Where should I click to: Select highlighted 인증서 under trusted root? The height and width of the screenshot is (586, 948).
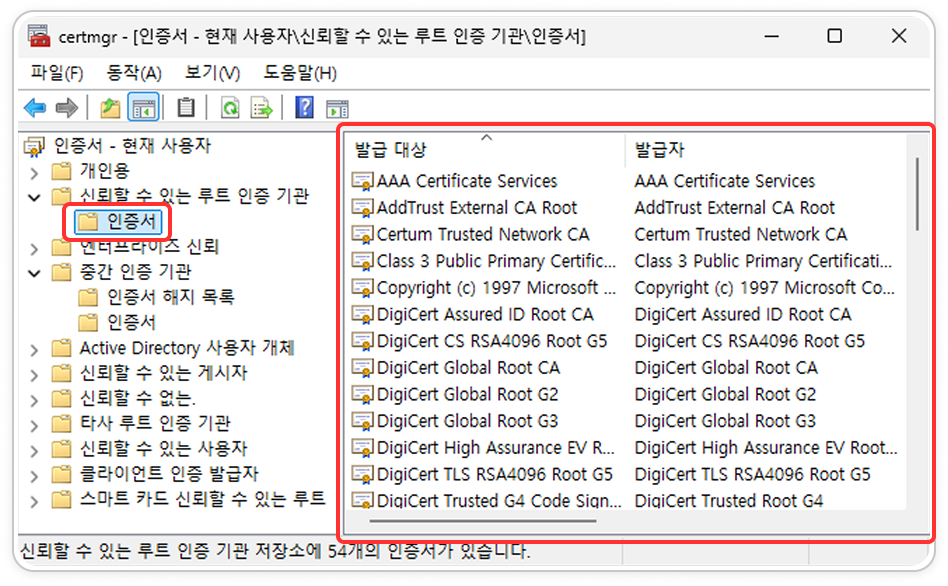click(x=118, y=222)
